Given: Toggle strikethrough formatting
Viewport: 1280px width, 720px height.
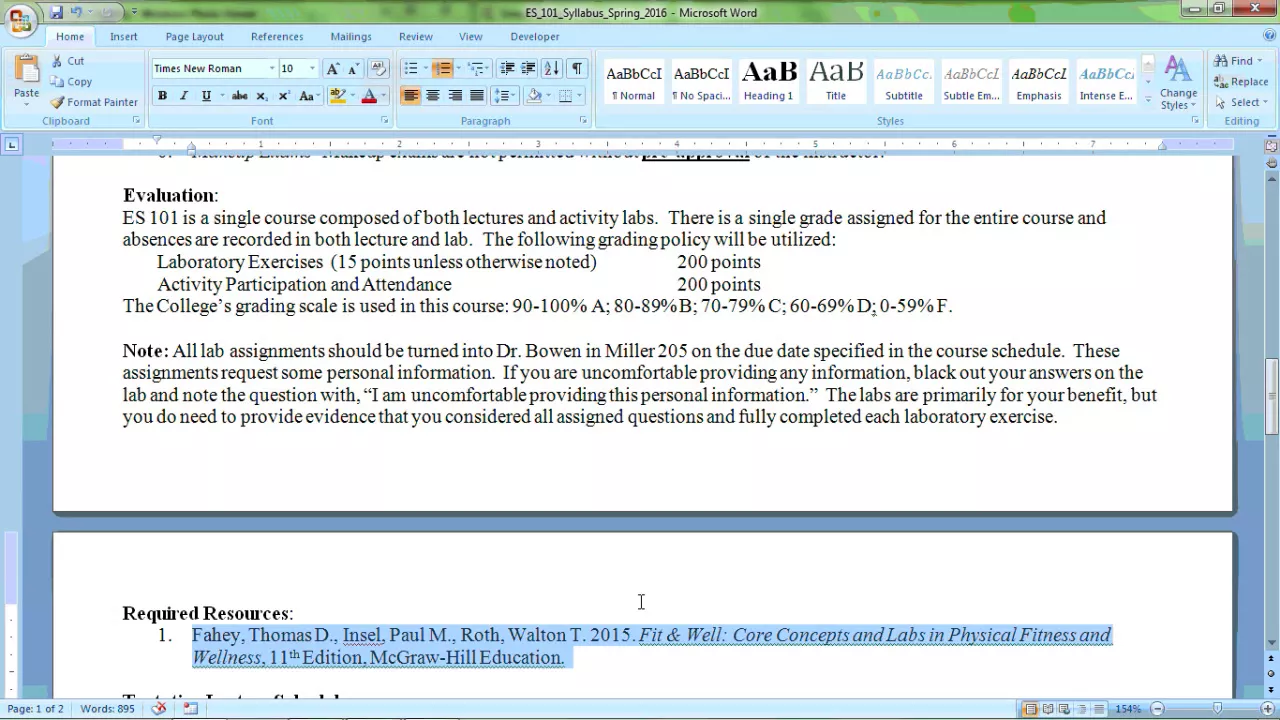Looking at the screenshot, I should [x=239, y=96].
